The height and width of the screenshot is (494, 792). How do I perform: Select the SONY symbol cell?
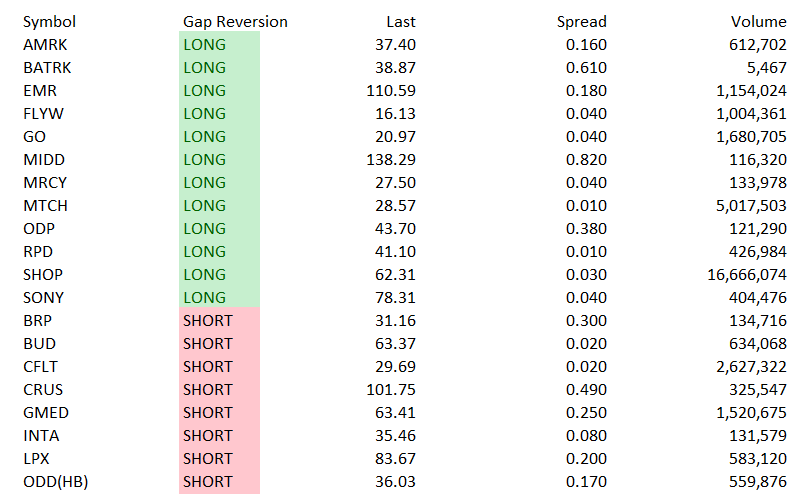click(43, 298)
